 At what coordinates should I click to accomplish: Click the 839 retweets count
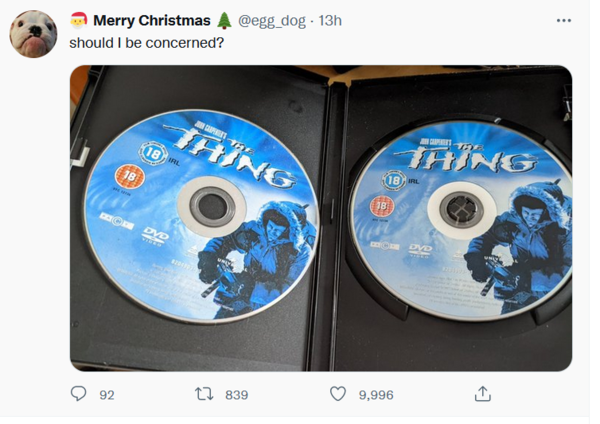coord(236,395)
